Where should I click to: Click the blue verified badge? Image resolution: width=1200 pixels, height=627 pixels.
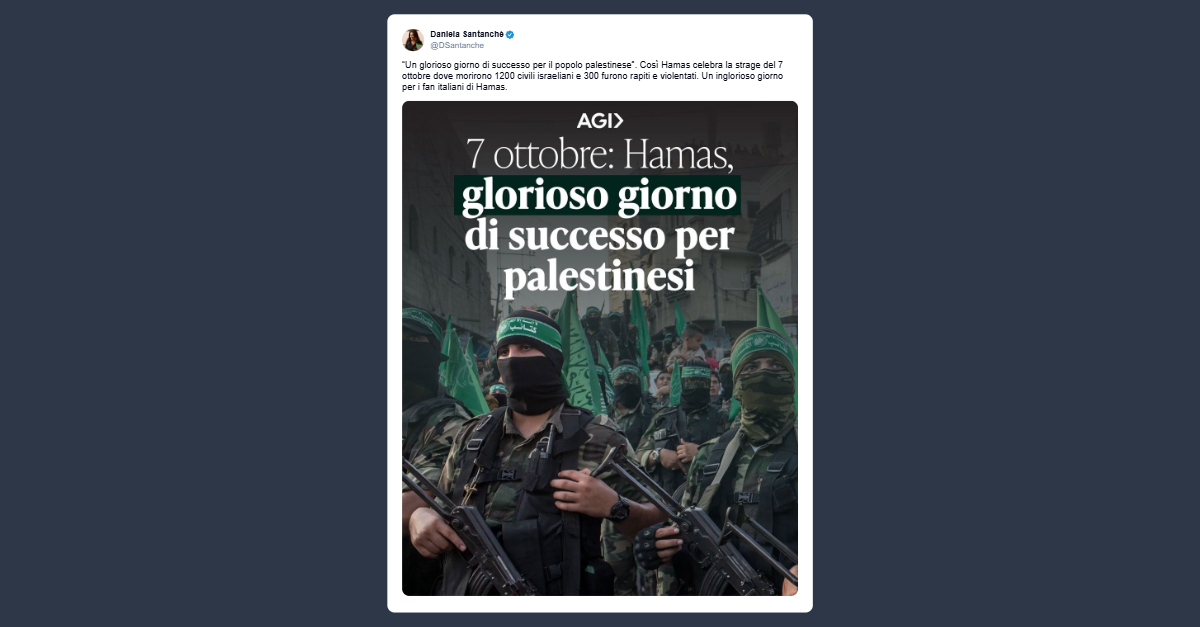[x=510, y=34]
